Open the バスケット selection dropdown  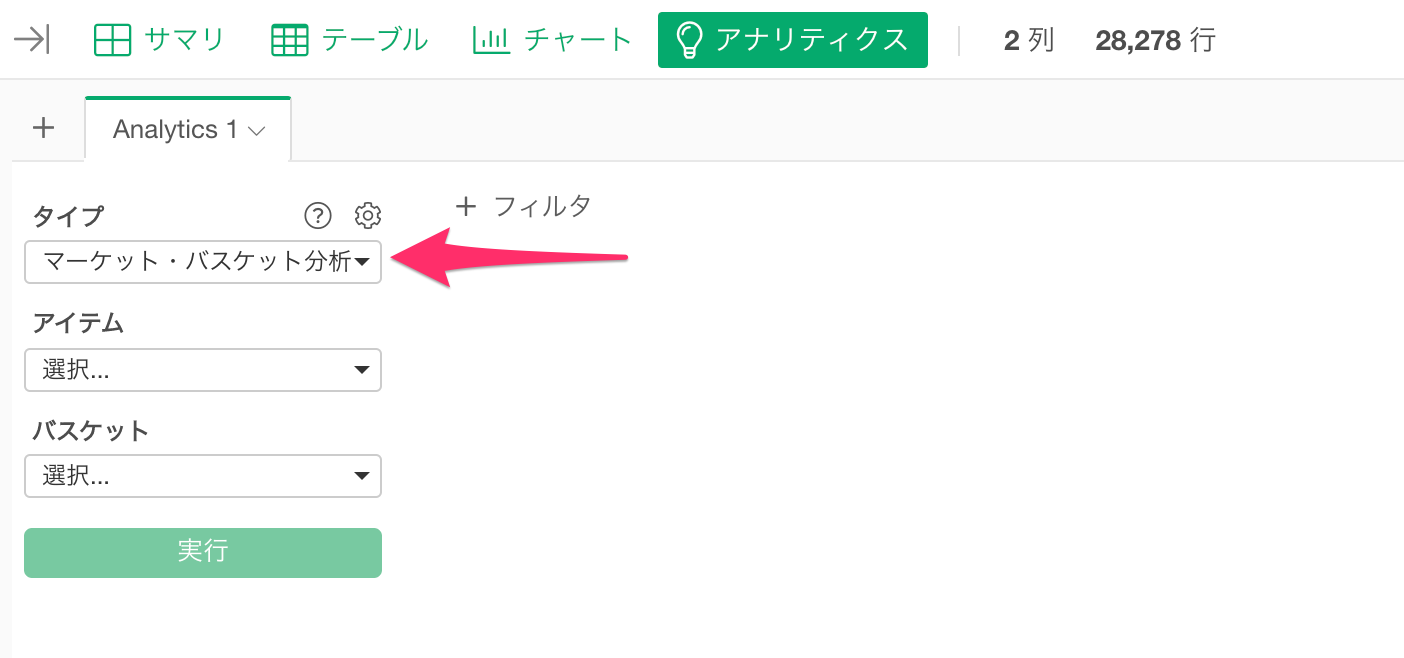click(203, 476)
